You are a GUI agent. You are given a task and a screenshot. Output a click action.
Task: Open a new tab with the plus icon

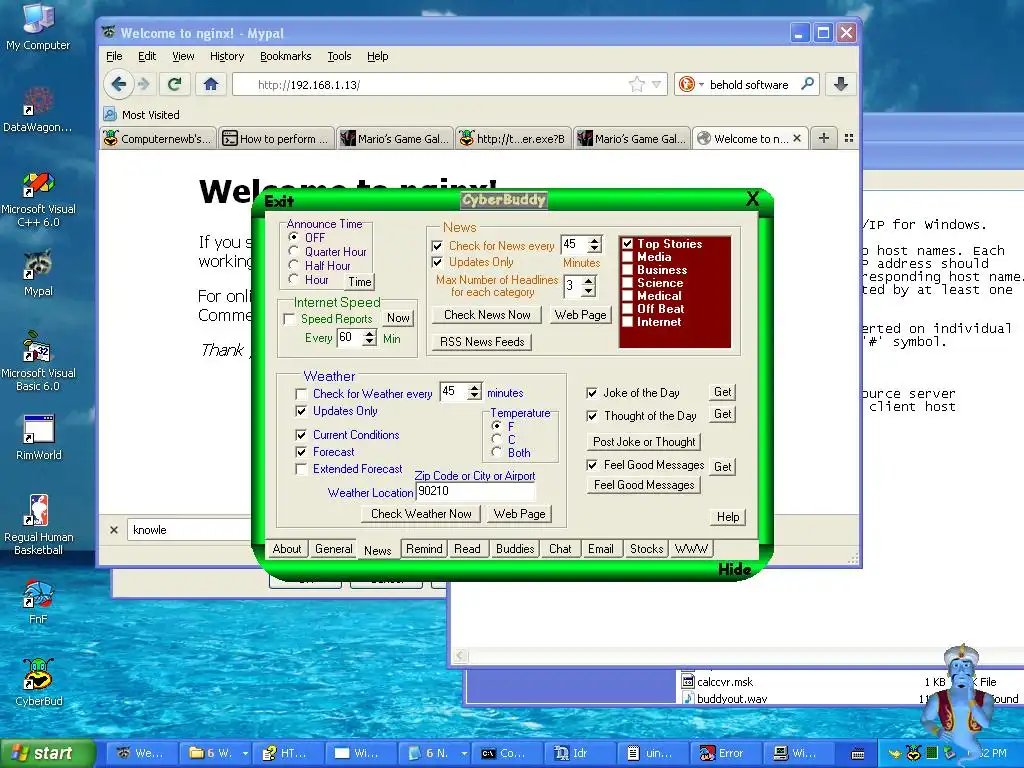[824, 138]
